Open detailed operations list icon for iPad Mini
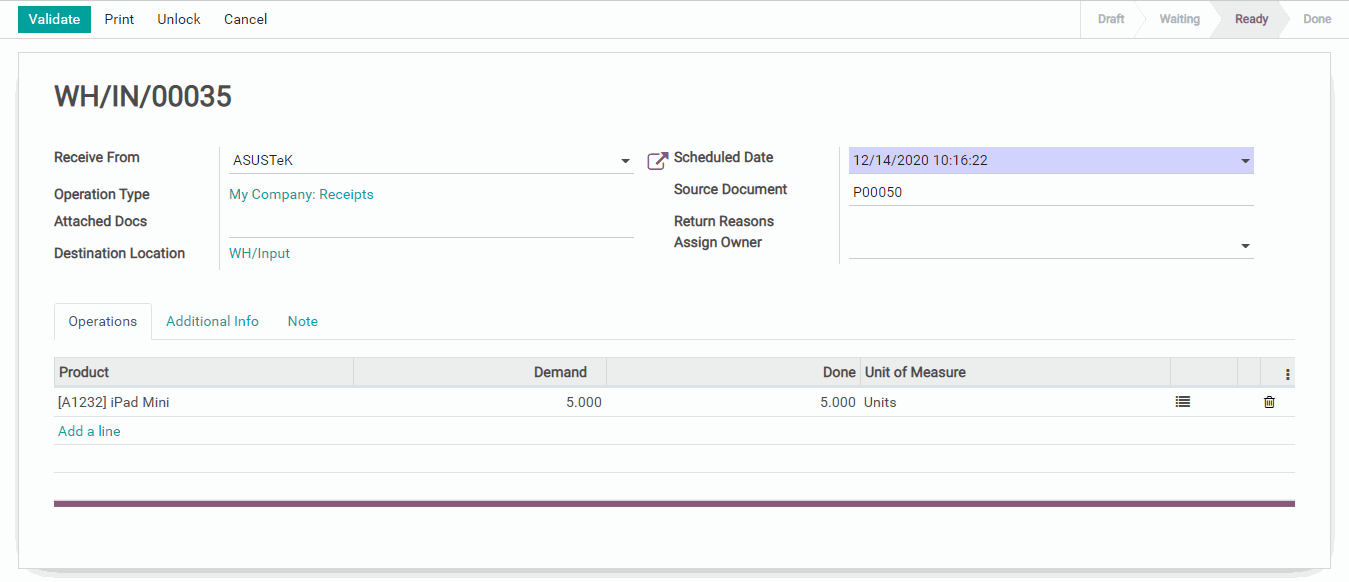This screenshot has width=1349, height=582. tap(1183, 402)
